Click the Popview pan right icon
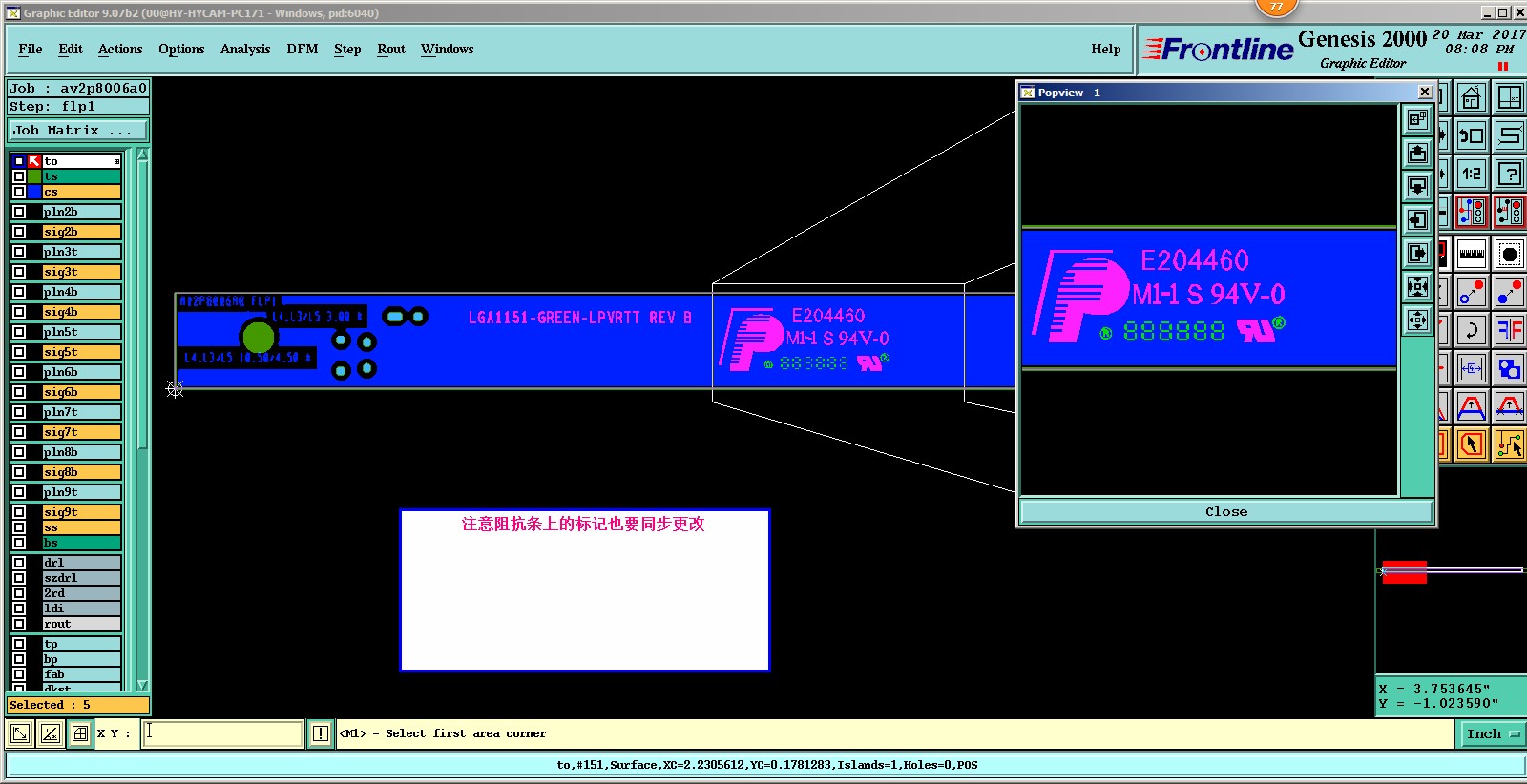The height and width of the screenshot is (784, 1527). click(x=1417, y=253)
